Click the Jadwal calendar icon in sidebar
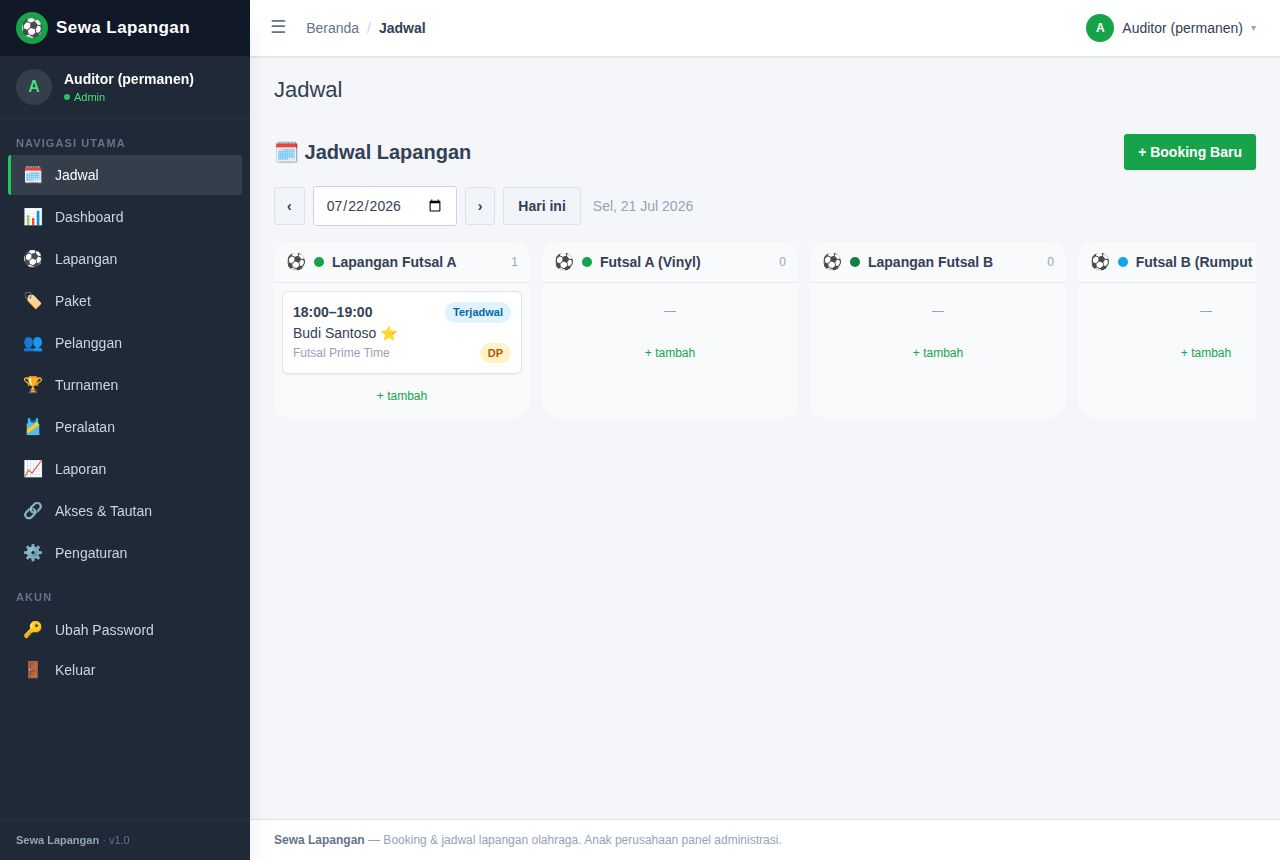The image size is (1280, 860). [x=33, y=175]
